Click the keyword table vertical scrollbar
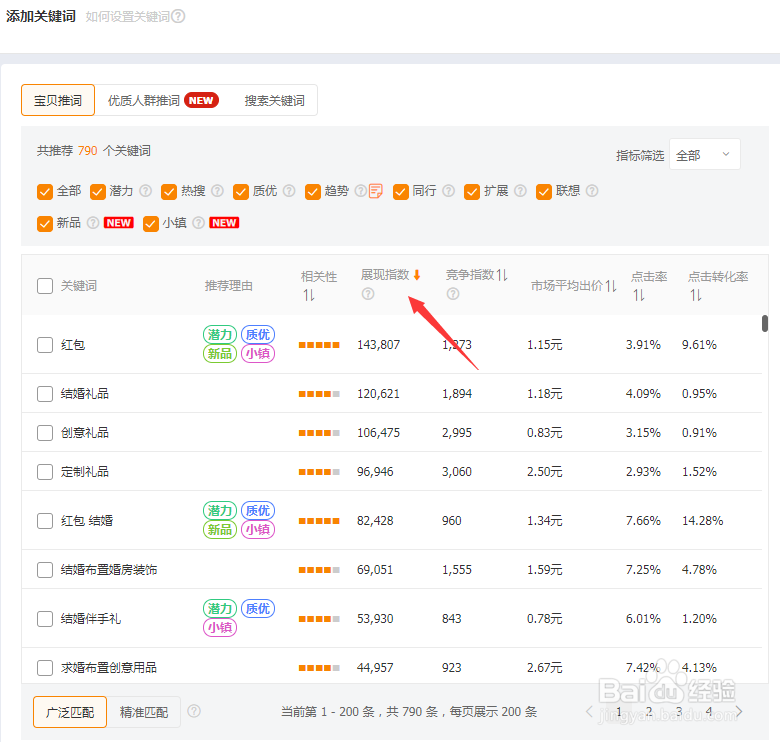Viewport: 780px width, 742px height. (765, 323)
